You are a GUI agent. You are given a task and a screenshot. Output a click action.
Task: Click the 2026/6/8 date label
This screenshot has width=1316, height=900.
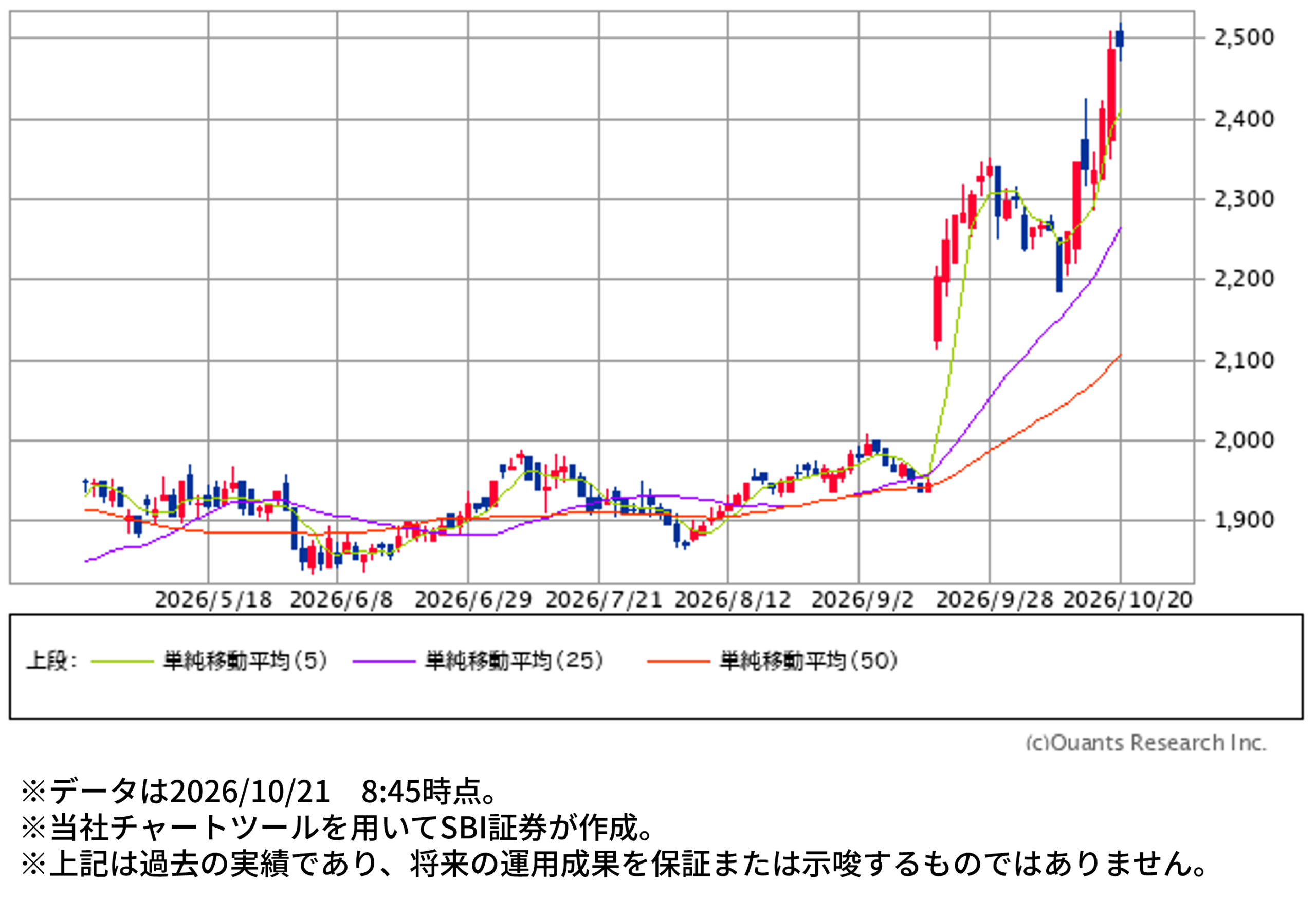(341, 600)
